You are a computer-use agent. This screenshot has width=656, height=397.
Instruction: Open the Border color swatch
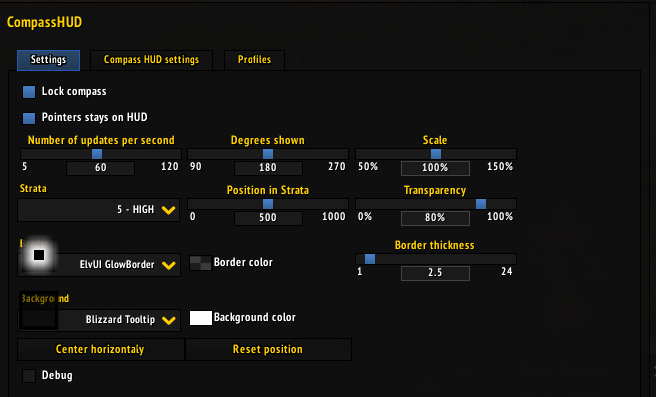200,263
